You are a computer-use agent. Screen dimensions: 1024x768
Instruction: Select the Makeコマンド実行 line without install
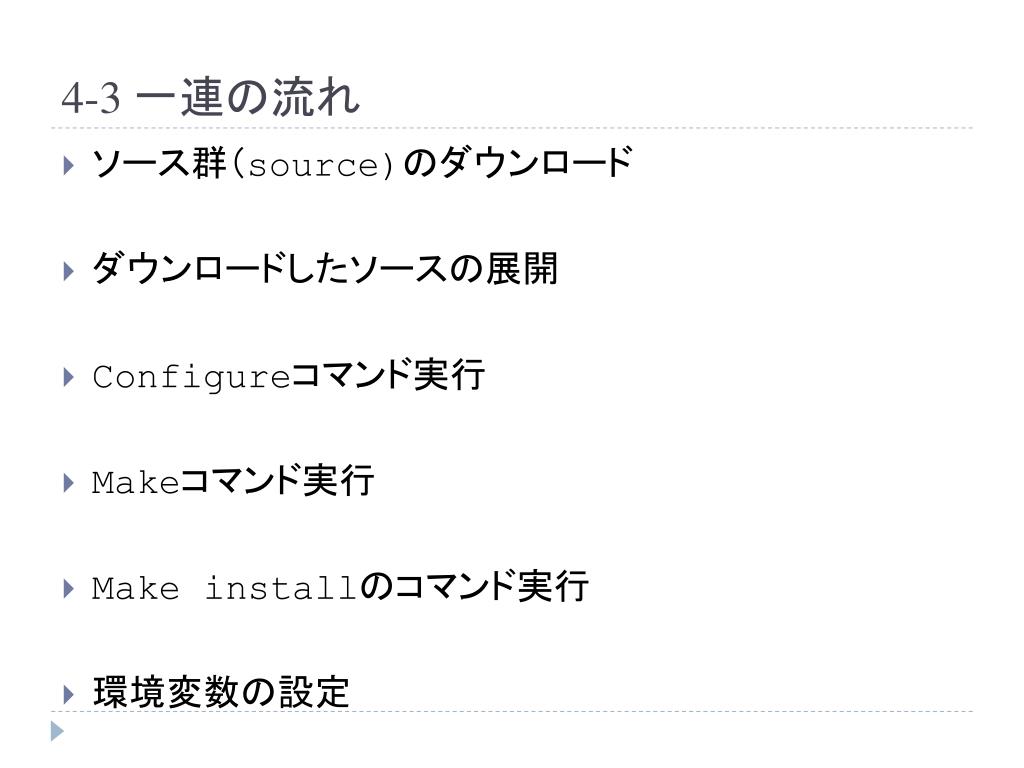(x=233, y=481)
